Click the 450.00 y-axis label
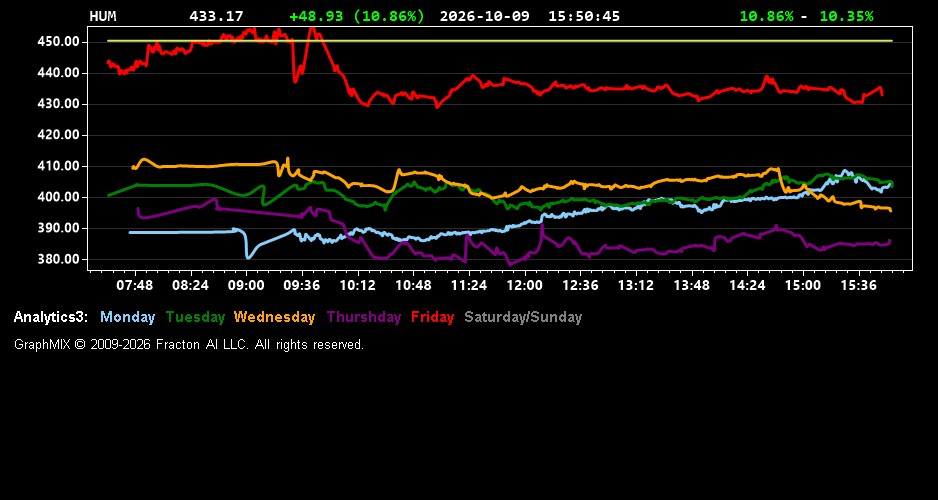The height and width of the screenshot is (500, 938). (x=59, y=42)
